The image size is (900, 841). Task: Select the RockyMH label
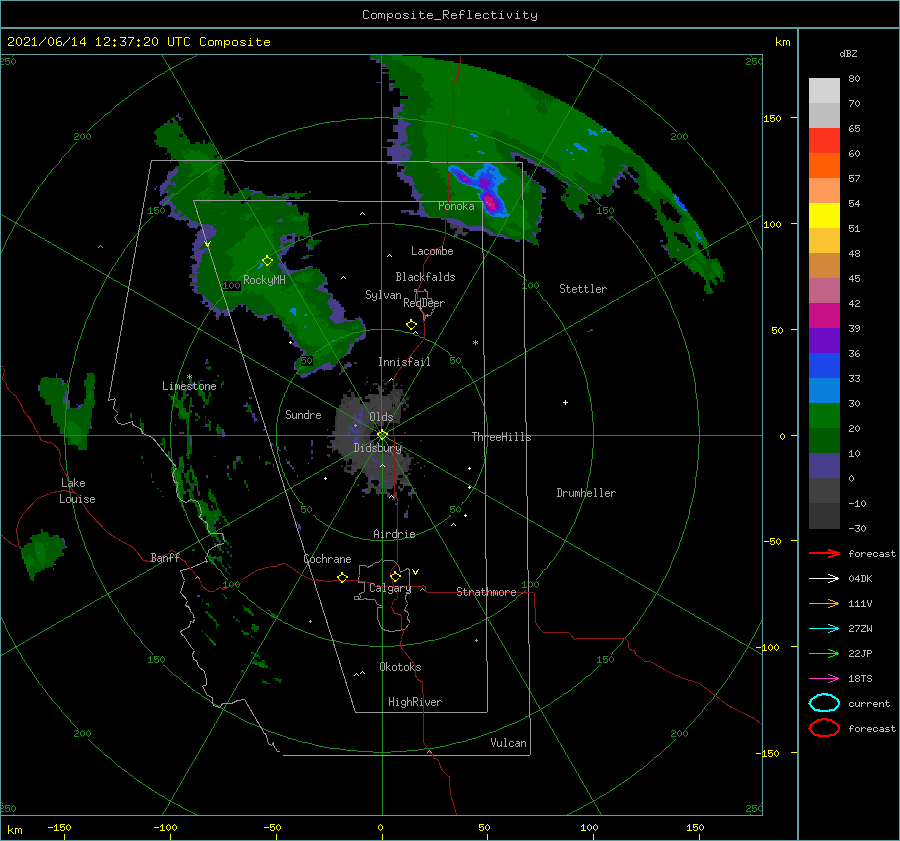tap(264, 280)
